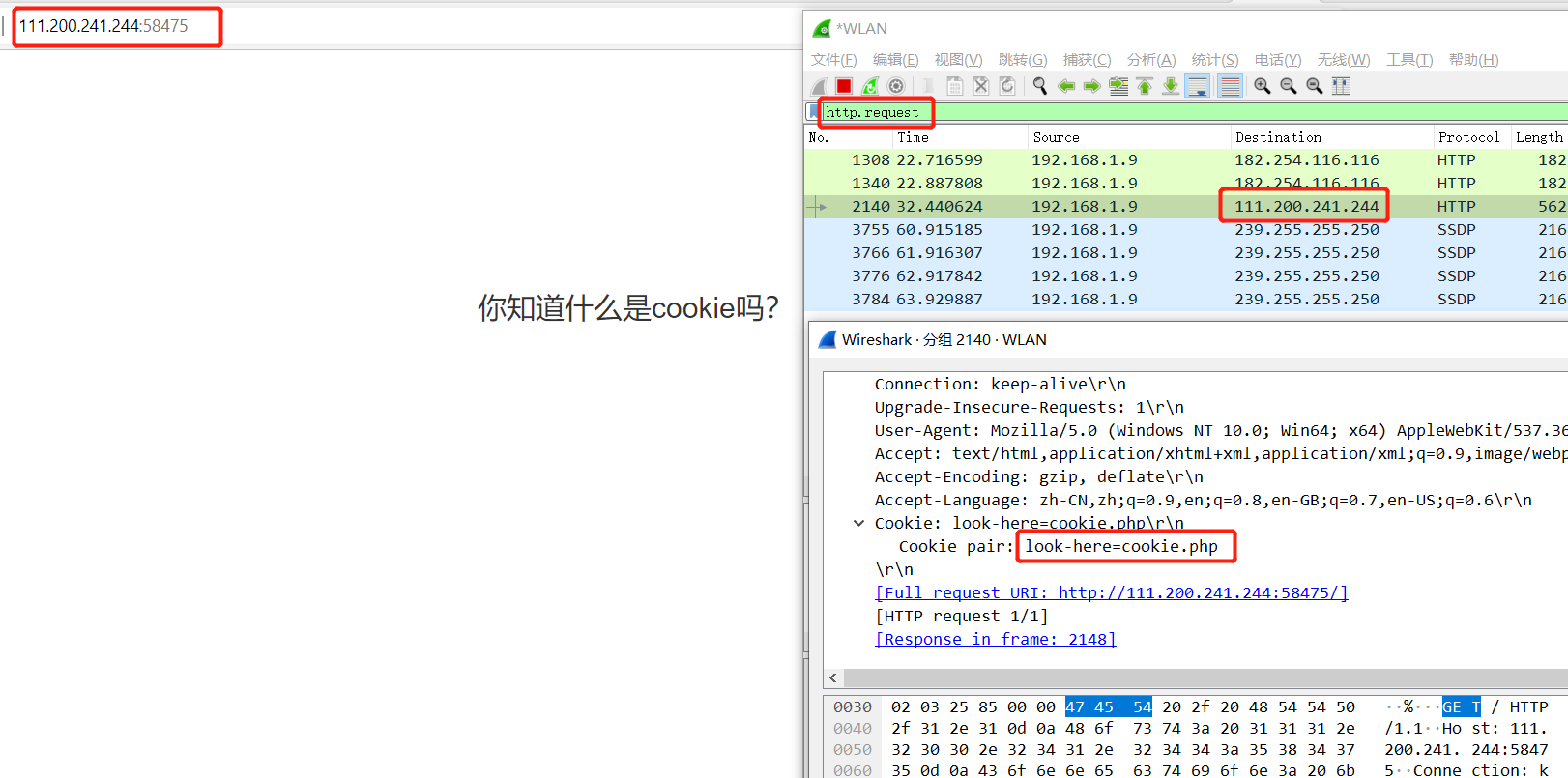1568x778 pixels.
Task: Go back in packet history
Action: coord(1066,86)
